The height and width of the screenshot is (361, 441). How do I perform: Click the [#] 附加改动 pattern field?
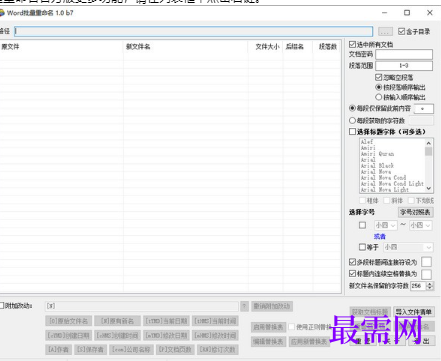(x=142, y=306)
